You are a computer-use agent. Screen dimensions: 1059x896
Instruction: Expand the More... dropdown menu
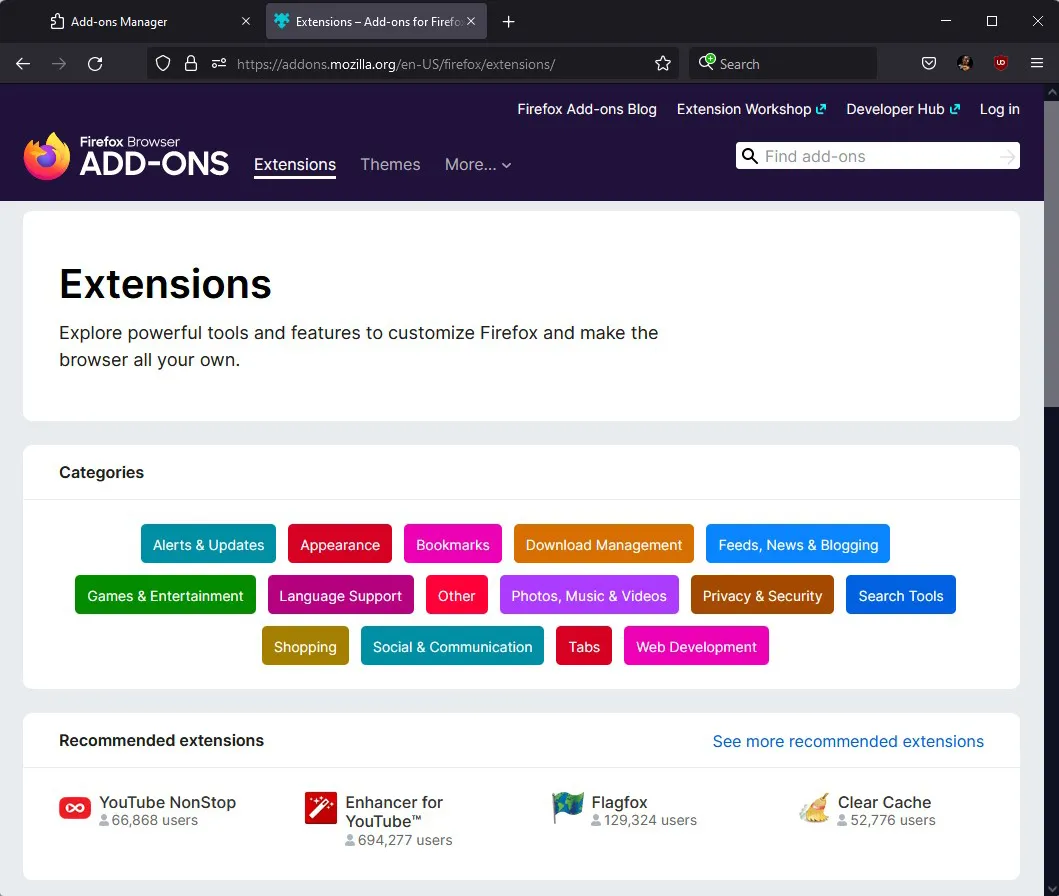click(478, 165)
